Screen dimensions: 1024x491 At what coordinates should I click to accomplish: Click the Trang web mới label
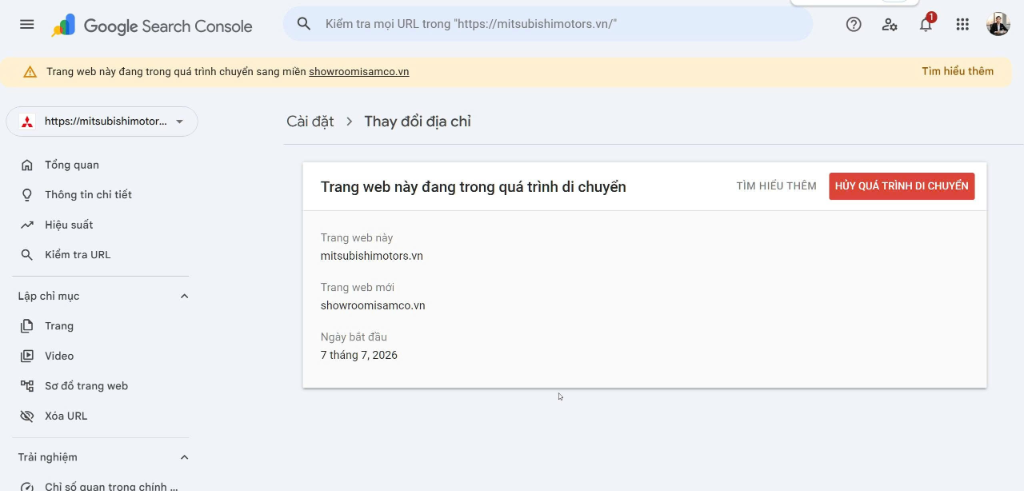point(358,287)
